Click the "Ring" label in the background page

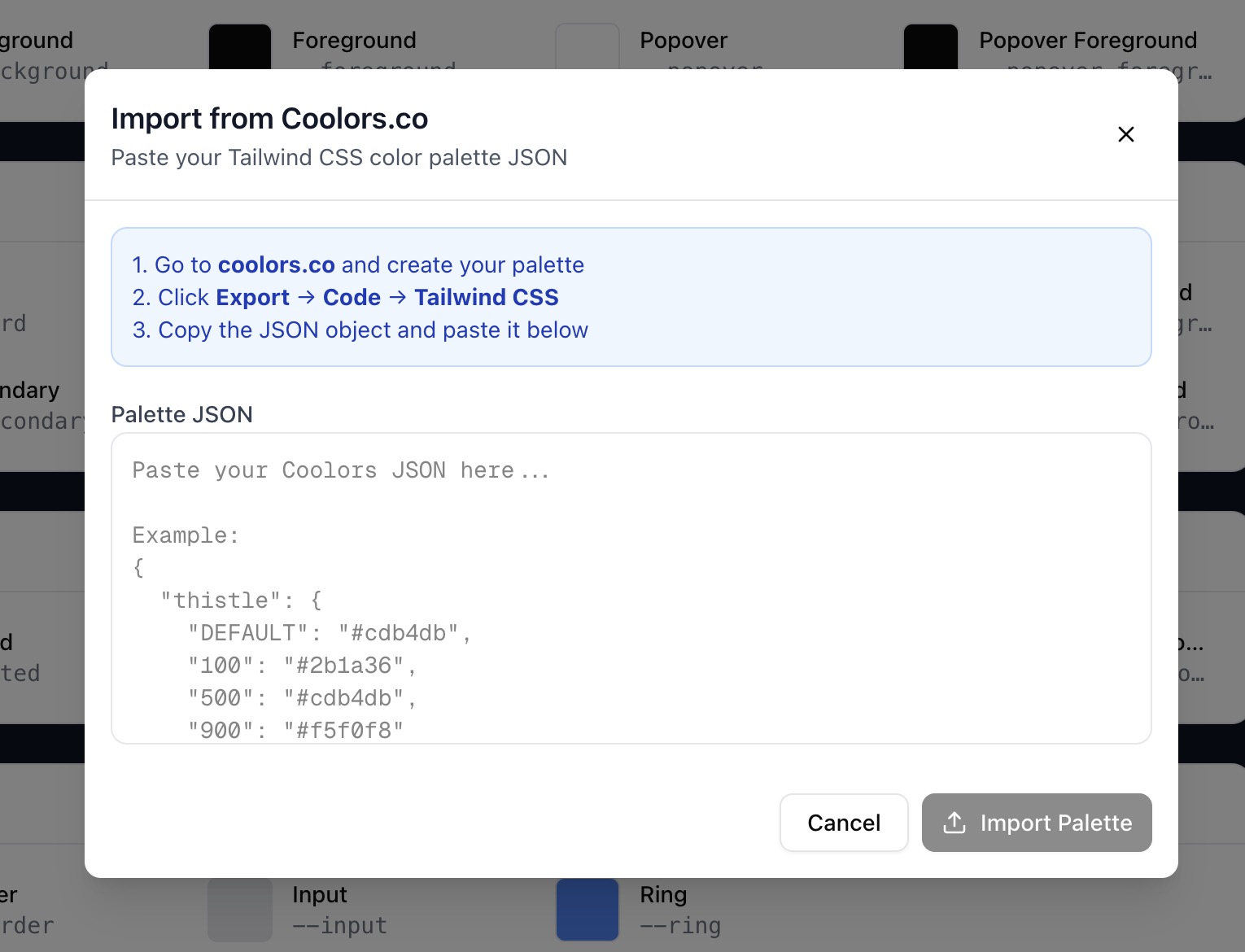click(663, 895)
